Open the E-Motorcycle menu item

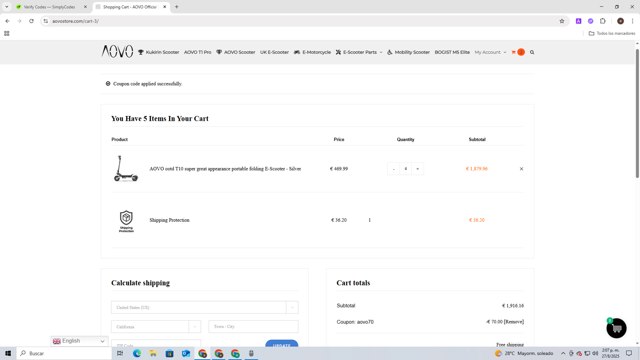point(312,52)
